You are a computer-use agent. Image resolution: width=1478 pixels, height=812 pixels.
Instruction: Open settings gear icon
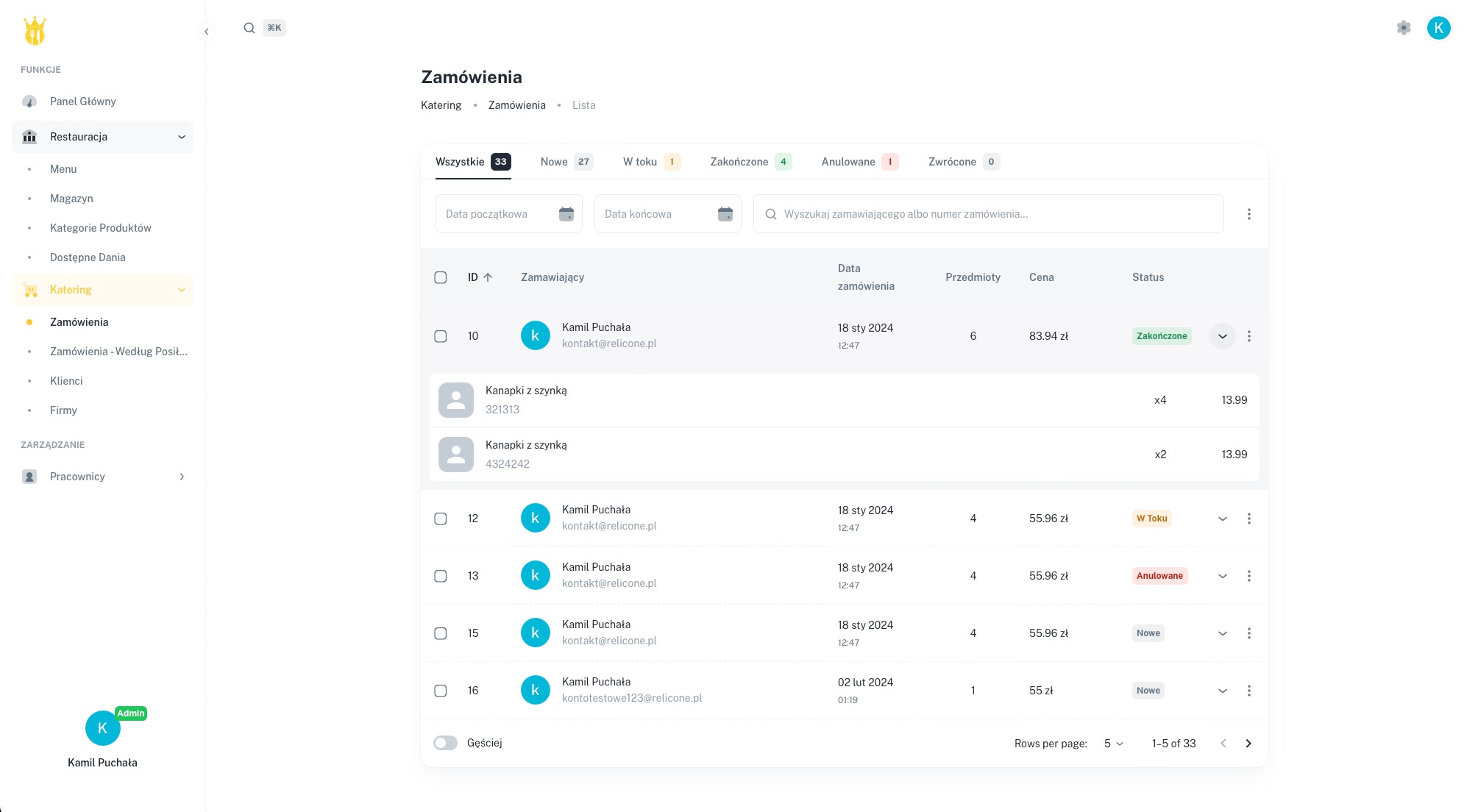coord(1403,28)
